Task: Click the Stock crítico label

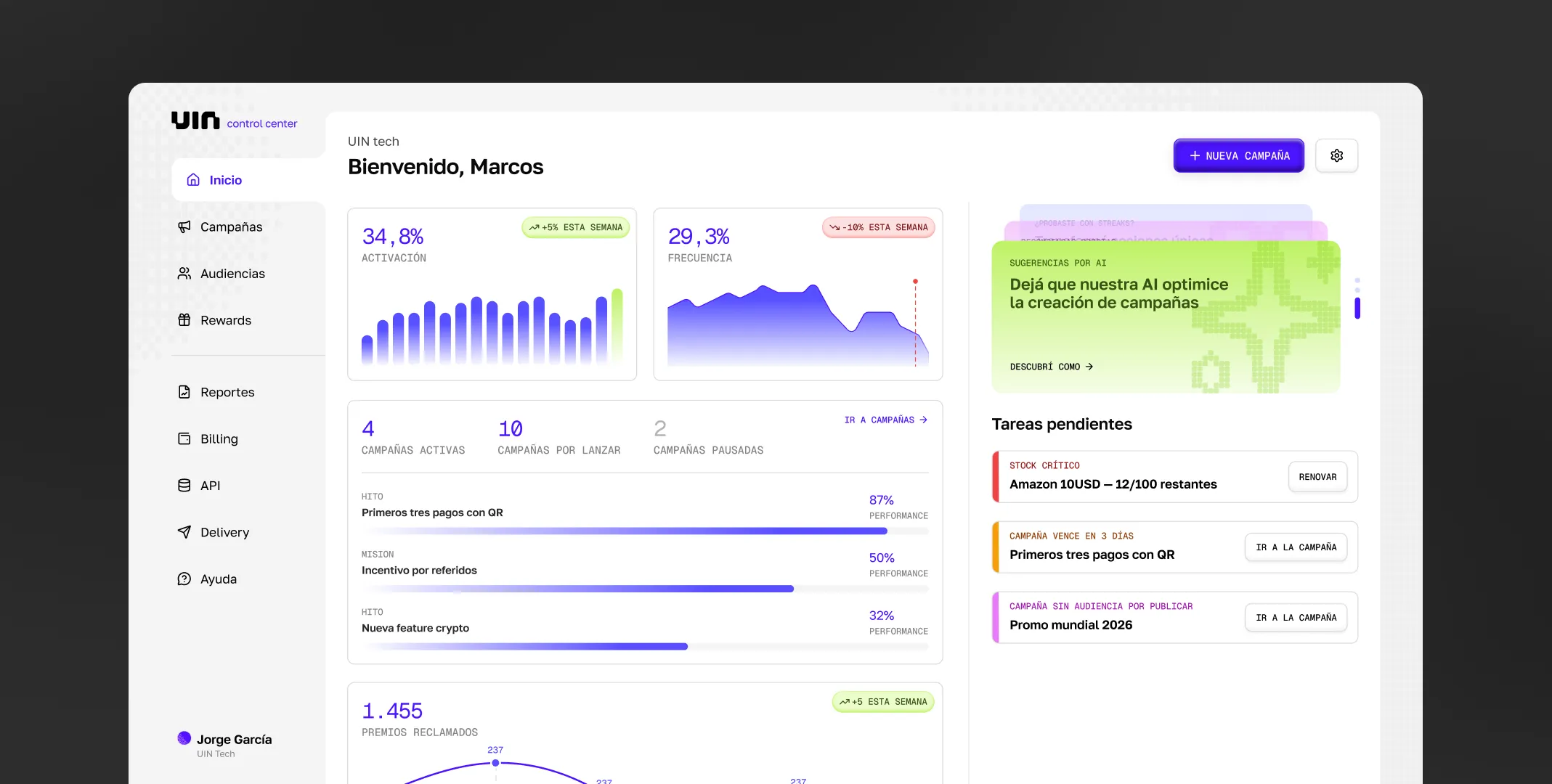Action: 1044,465
